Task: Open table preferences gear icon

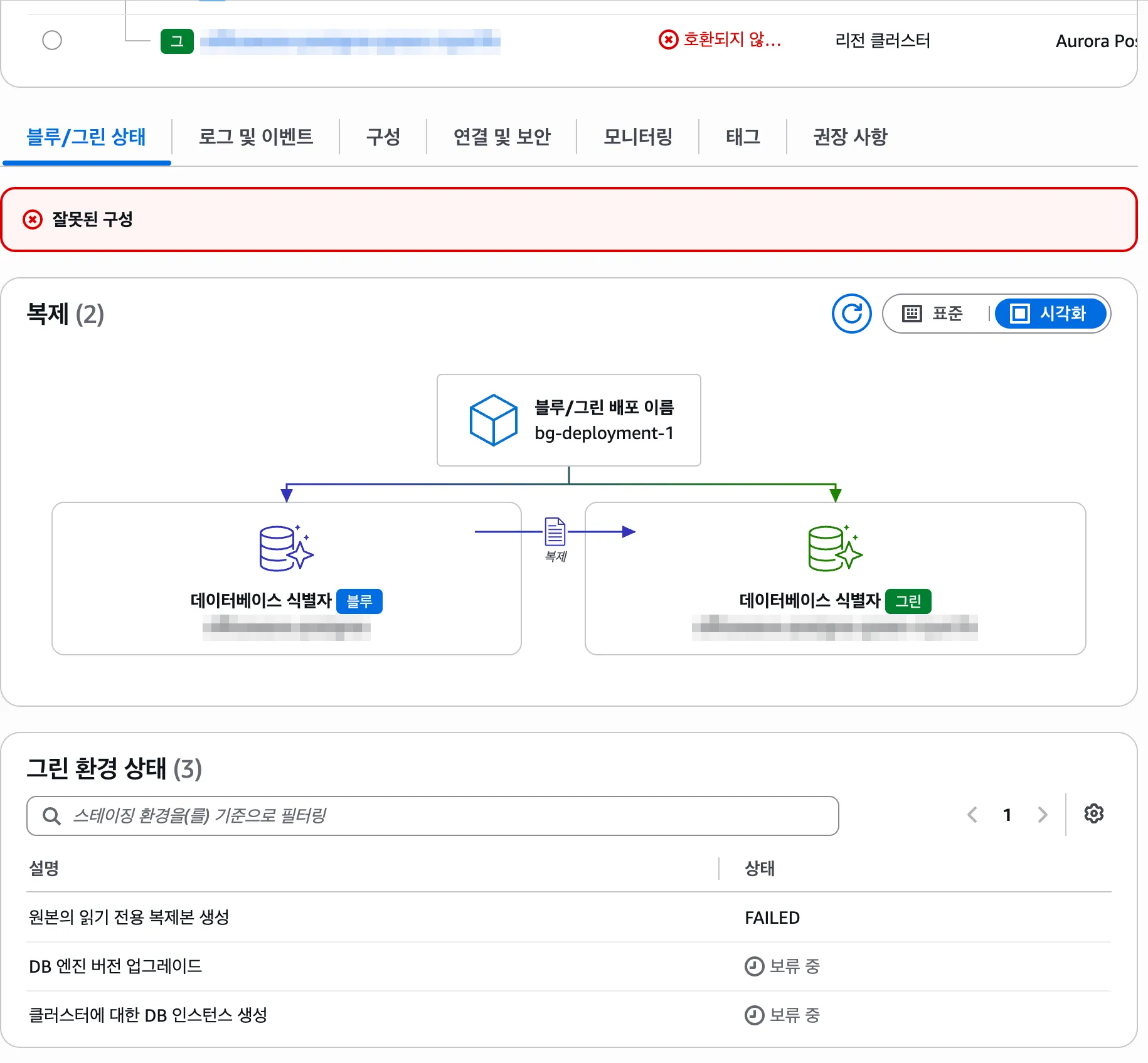Action: (1094, 814)
